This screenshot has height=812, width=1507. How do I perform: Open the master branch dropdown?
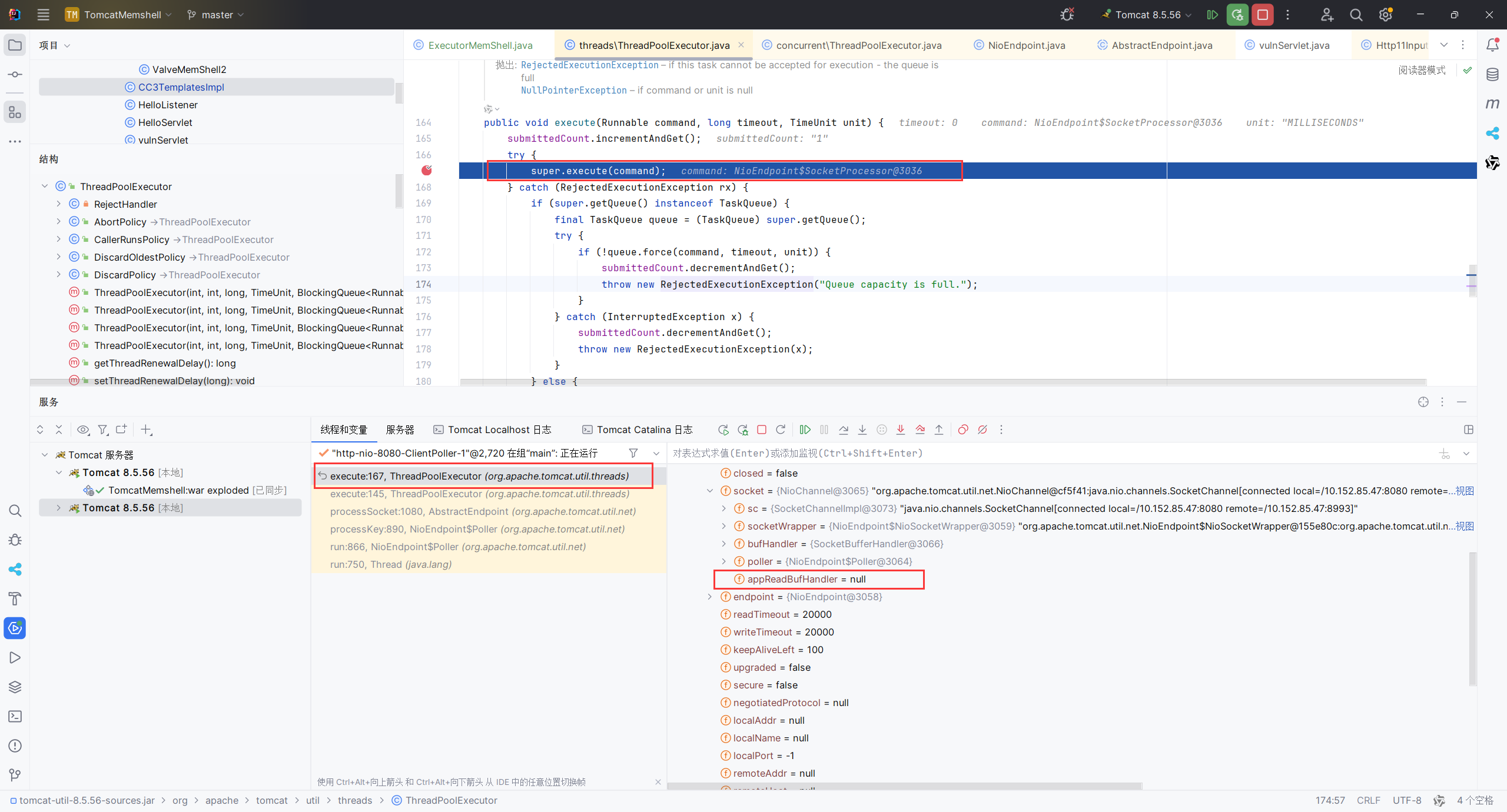(x=215, y=15)
